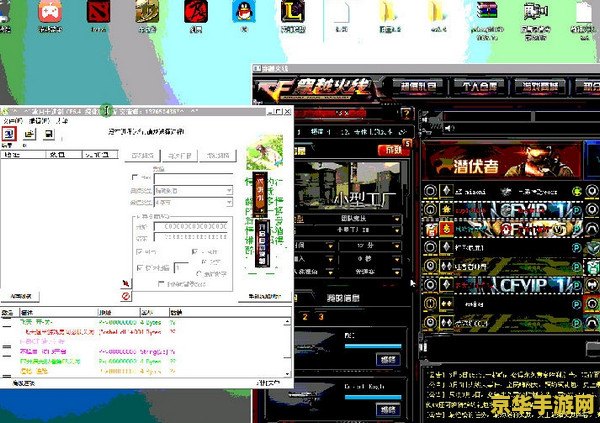Viewport: 600px width, 423px height.
Task: Click the Memory View button at lower left
Action: click(x=20, y=296)
